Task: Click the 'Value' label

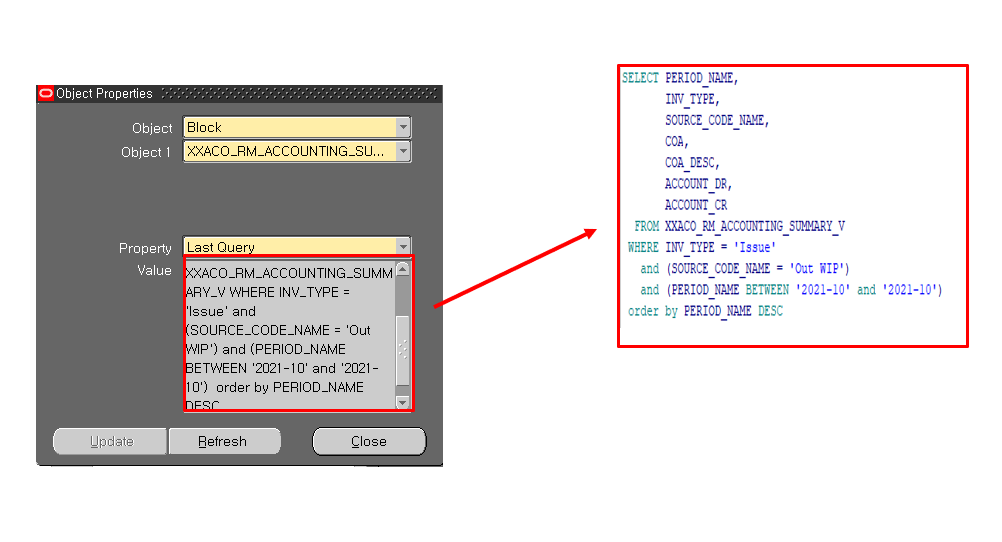Action: pyautogui.click(x=154, y=270)
